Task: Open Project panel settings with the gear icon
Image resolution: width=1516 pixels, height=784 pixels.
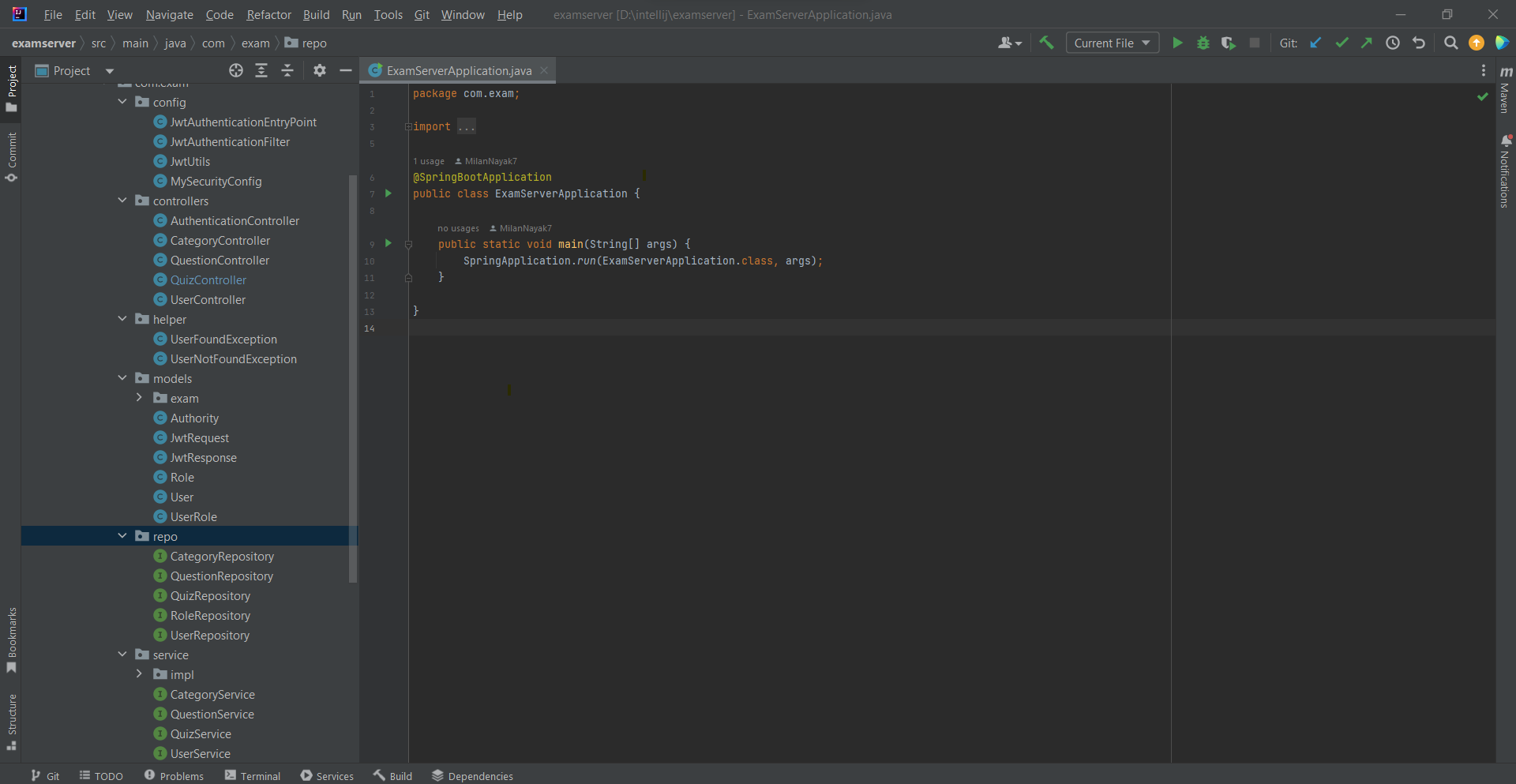Action: 319,70
